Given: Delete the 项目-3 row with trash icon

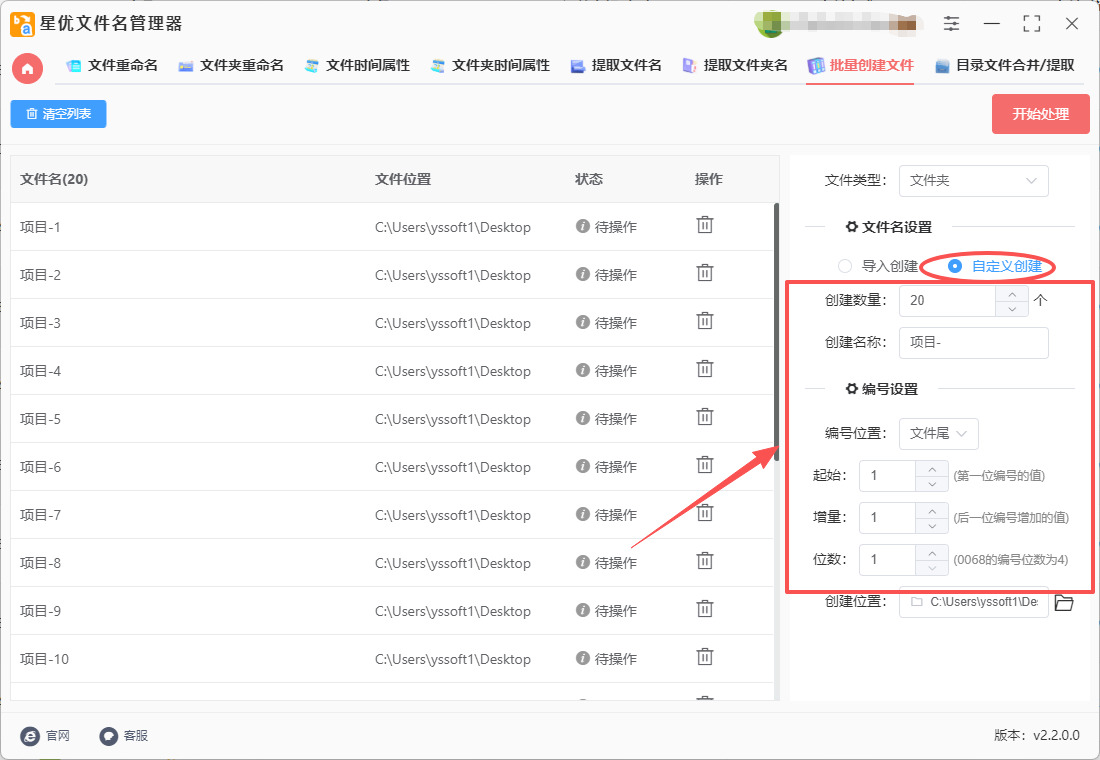Looking at the screenshot, I should (704, 321).
